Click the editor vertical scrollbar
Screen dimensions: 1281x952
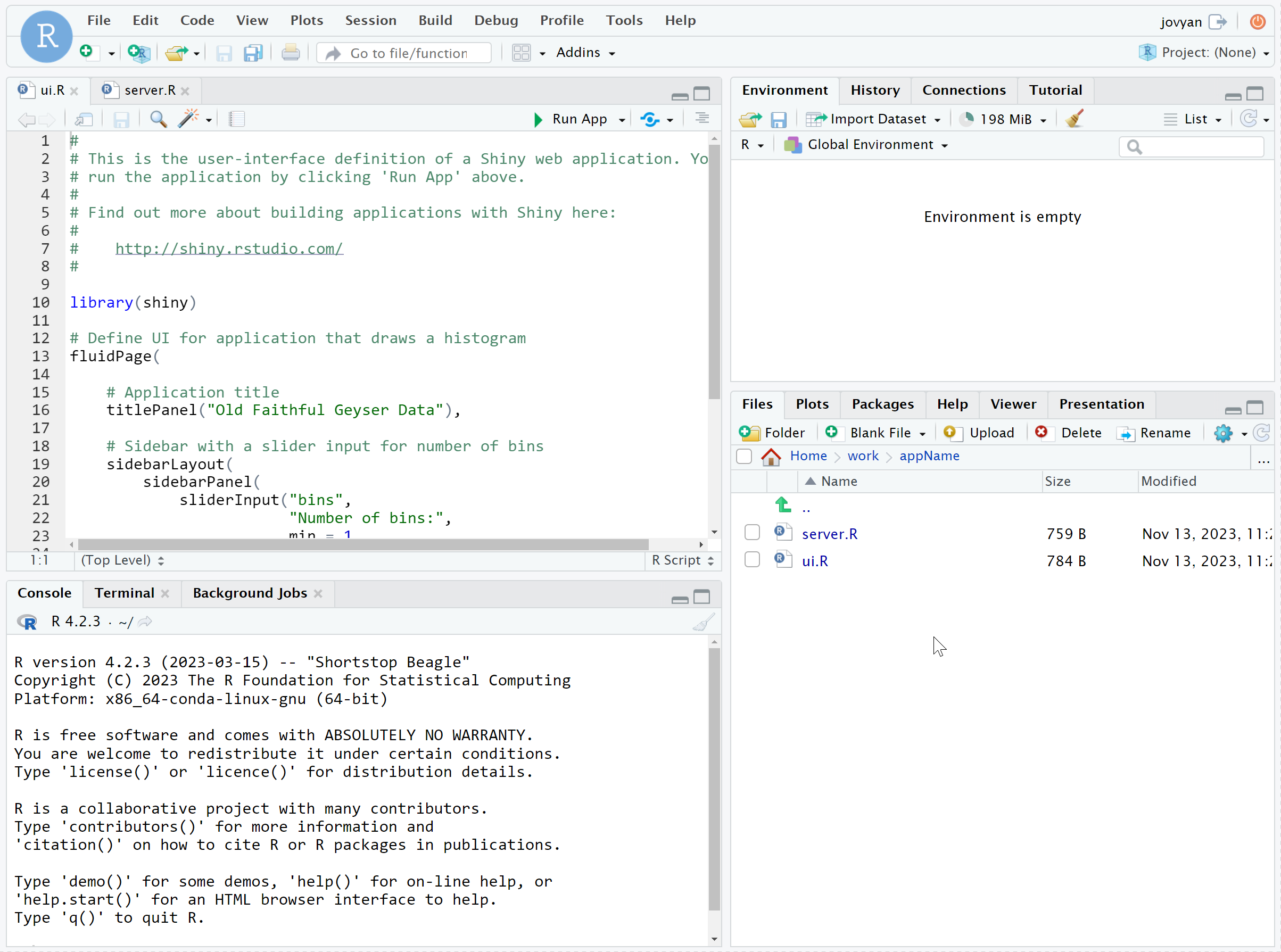(x=714, y=271)
